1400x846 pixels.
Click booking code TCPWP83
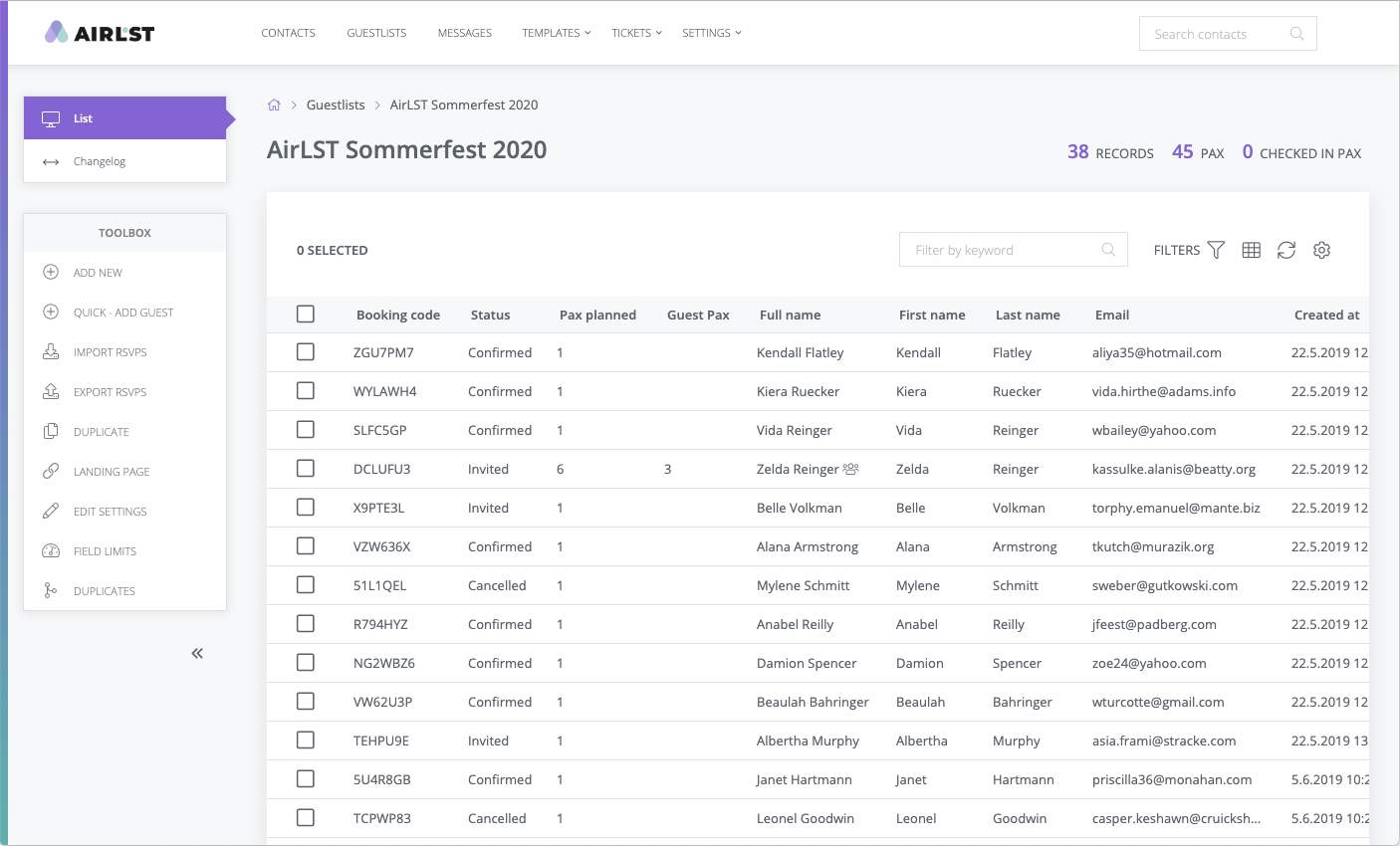click(x=382, y=818)
